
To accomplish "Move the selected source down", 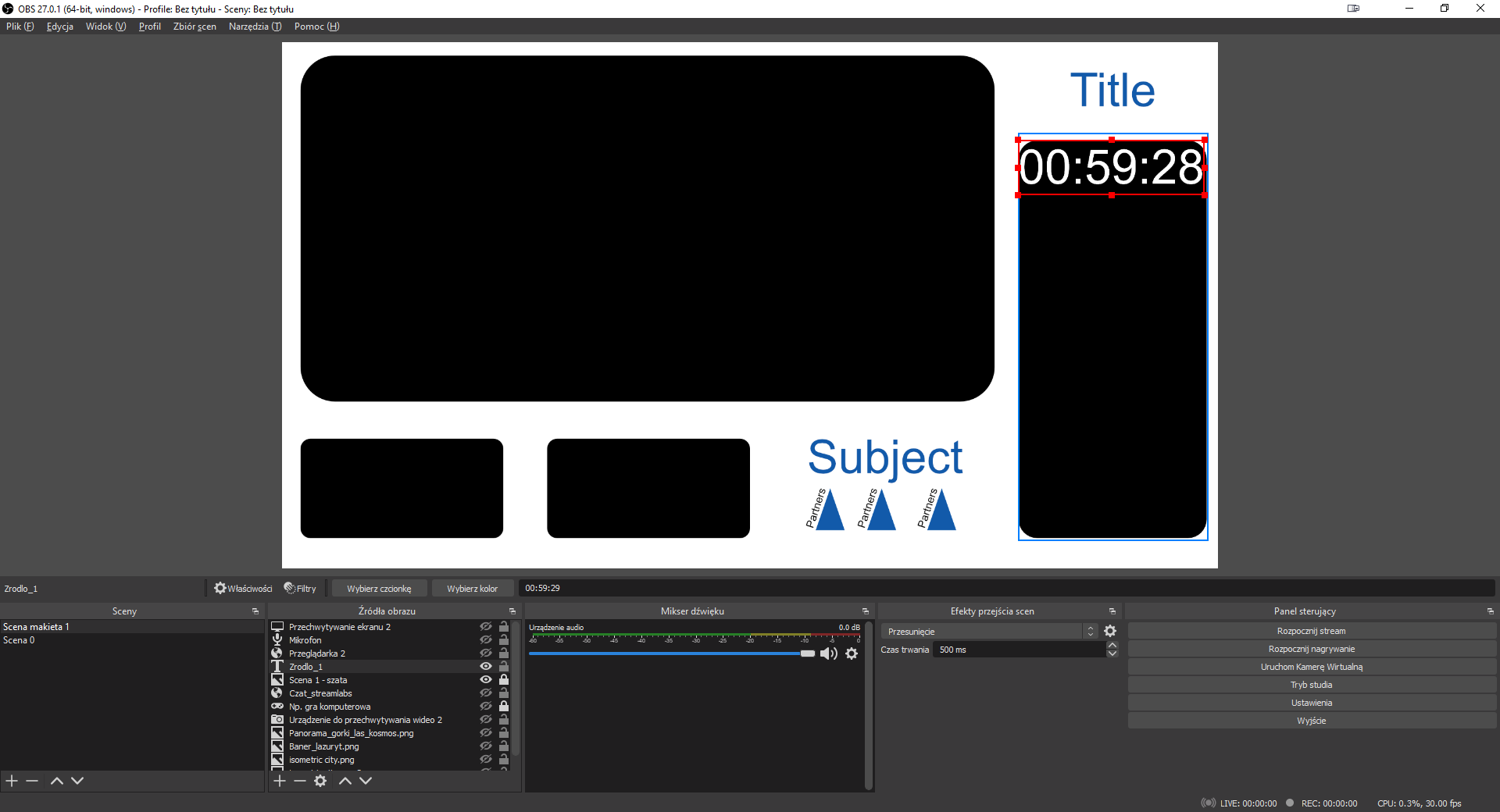I will (x=366, y=781).
